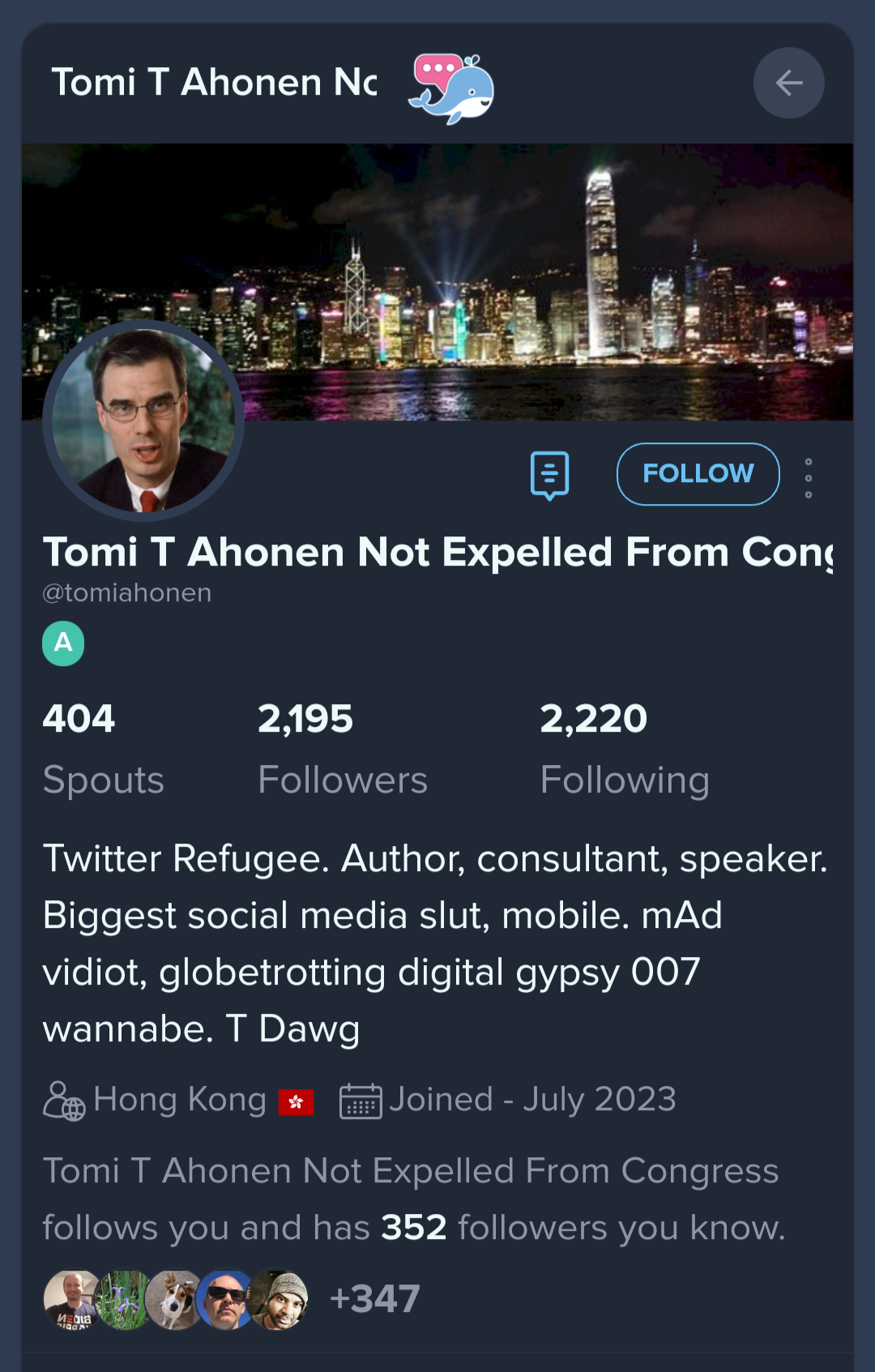Open the message chat bubble icon

pyautogui.click(x=549, y=475)
